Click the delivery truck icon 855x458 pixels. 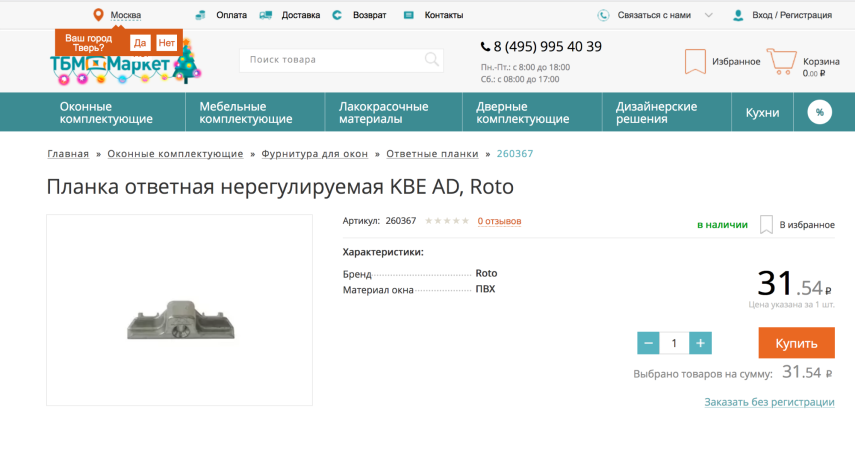click(266, 15)
